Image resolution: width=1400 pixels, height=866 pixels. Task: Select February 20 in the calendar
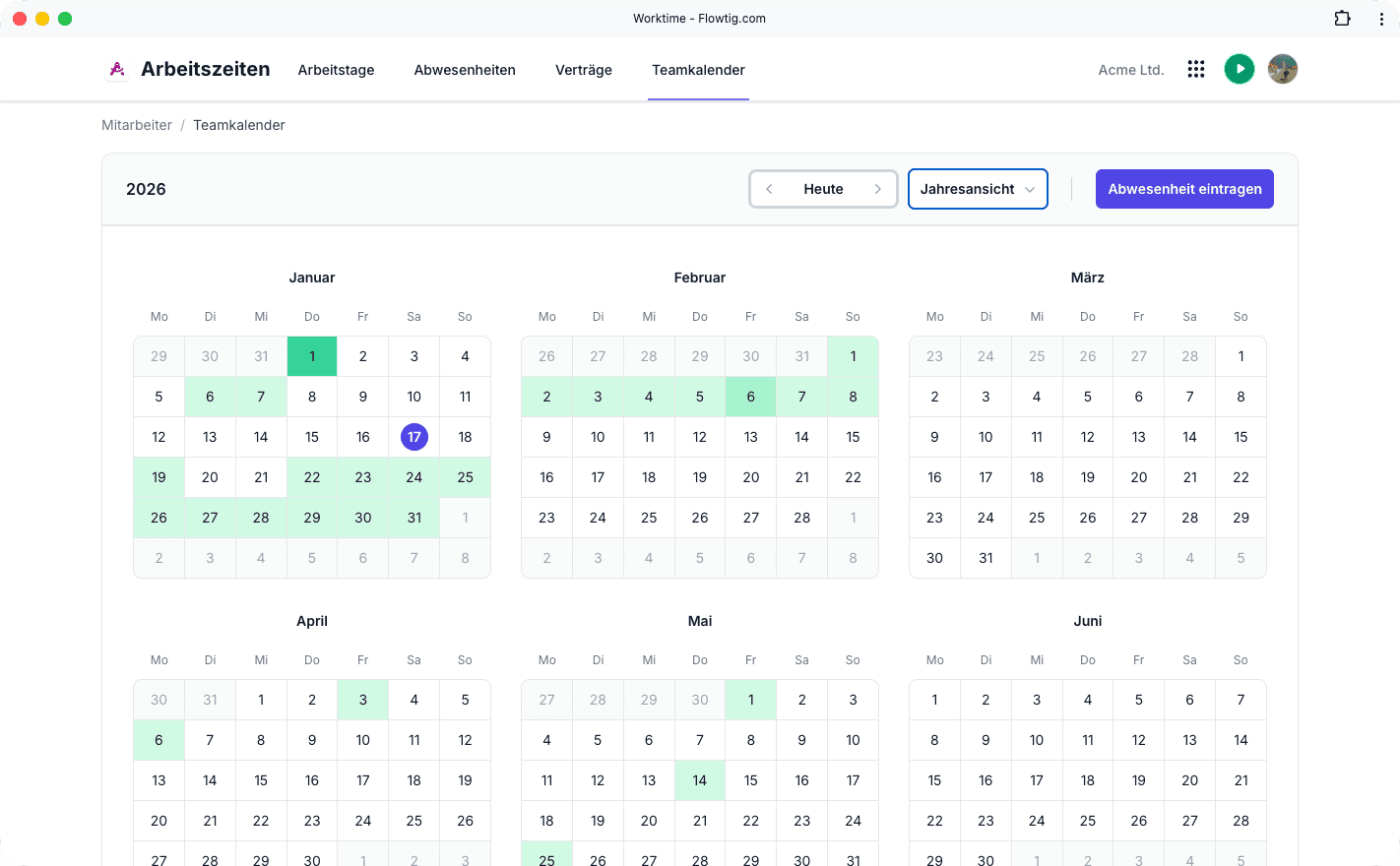pyautogui.click(x=751, y=477)
